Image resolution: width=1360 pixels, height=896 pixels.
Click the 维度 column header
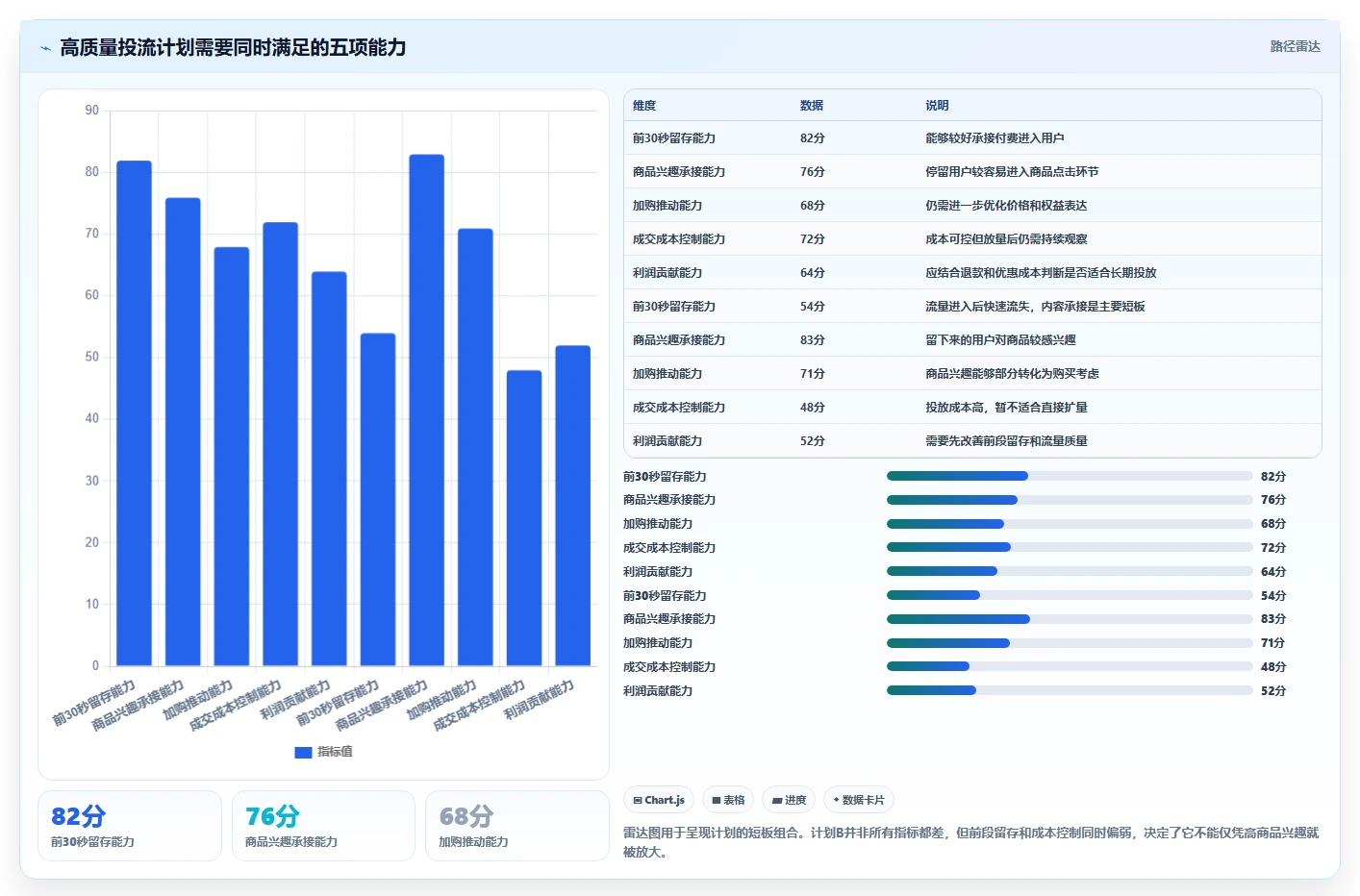[644, 106]
